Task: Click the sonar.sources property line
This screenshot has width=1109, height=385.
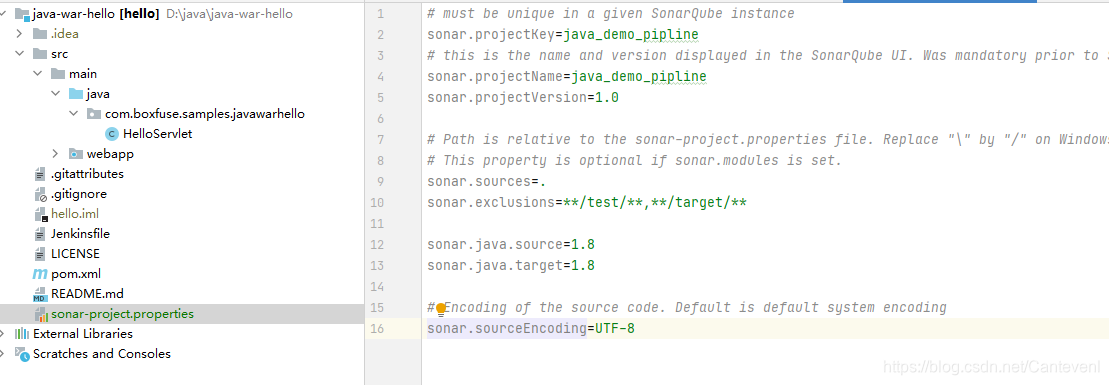Action: pyautogui.click(x=486, y=182)
